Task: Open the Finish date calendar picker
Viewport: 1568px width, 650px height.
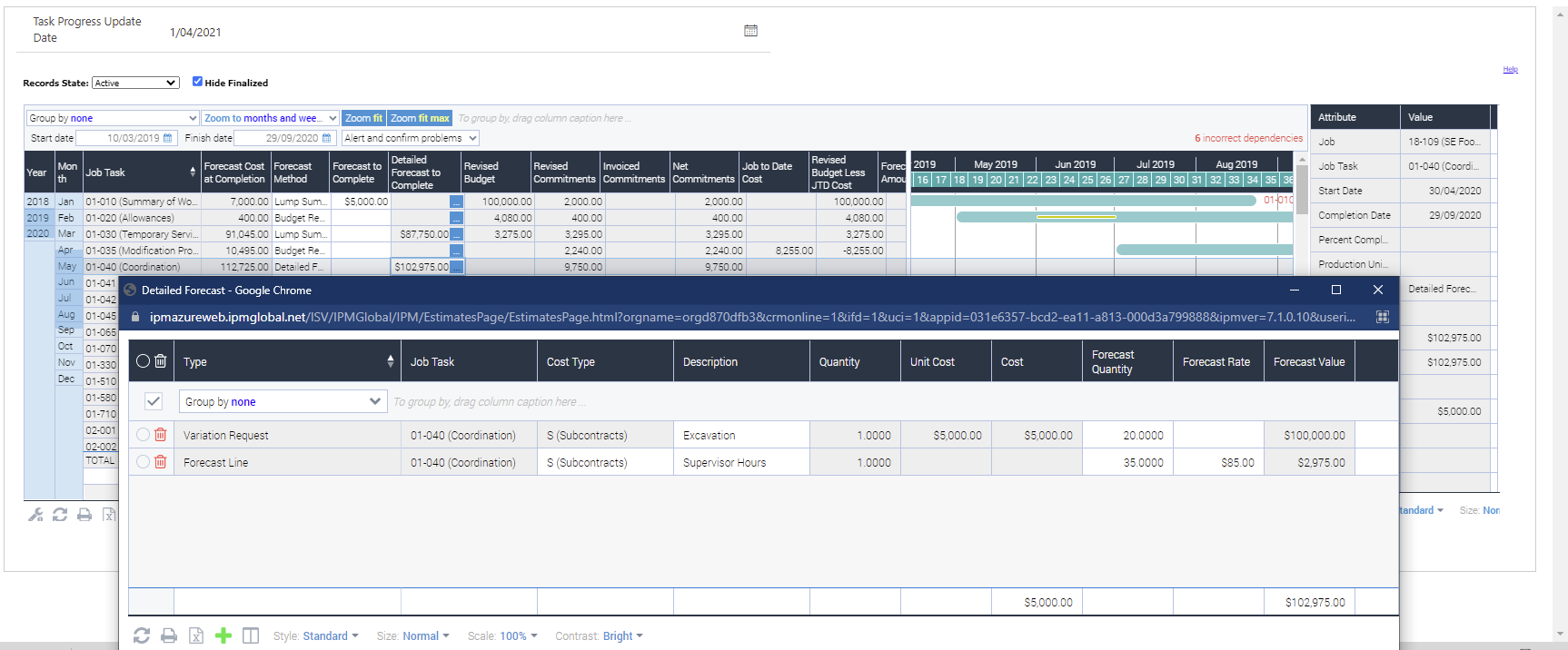Action: (327, 138)
